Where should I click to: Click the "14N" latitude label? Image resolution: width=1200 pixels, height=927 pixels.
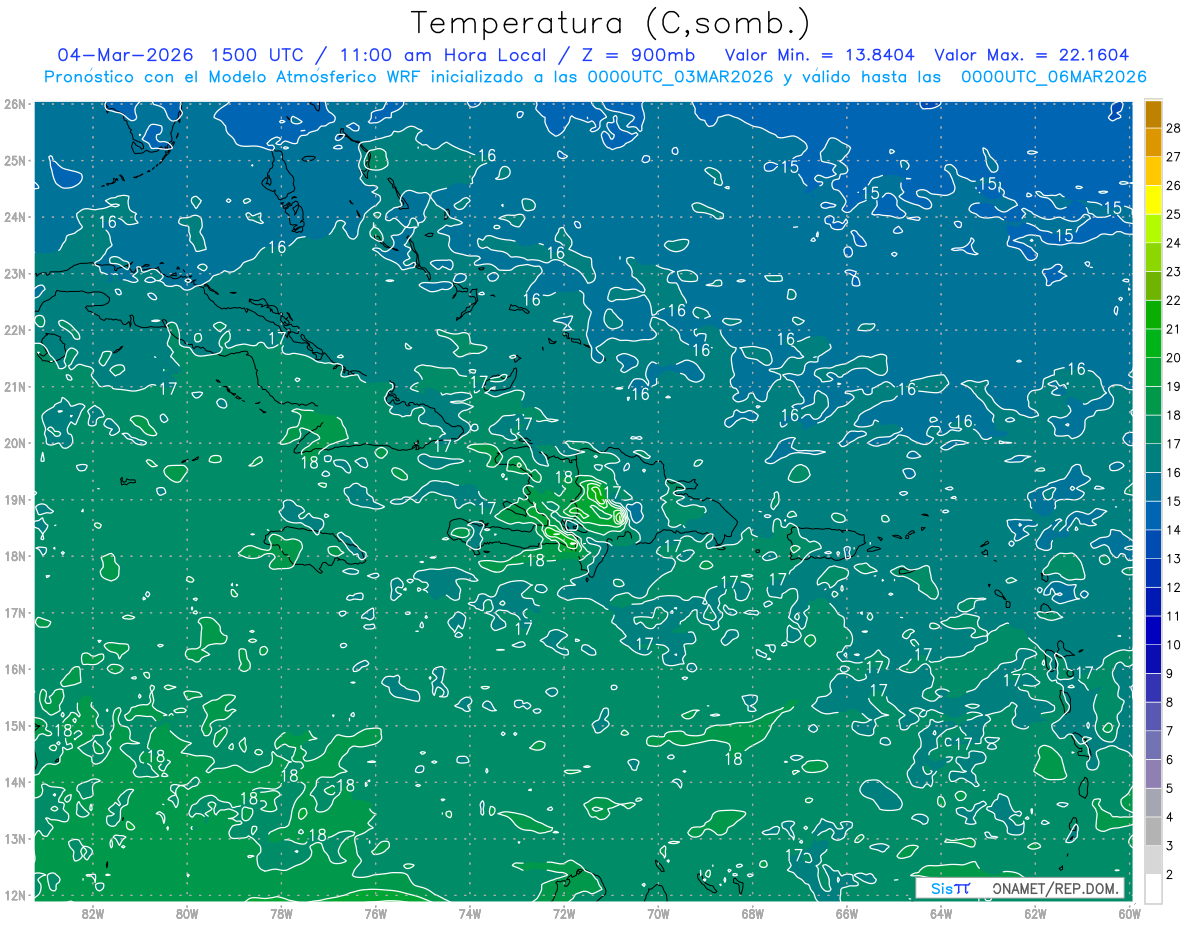[x=14, y=782]
